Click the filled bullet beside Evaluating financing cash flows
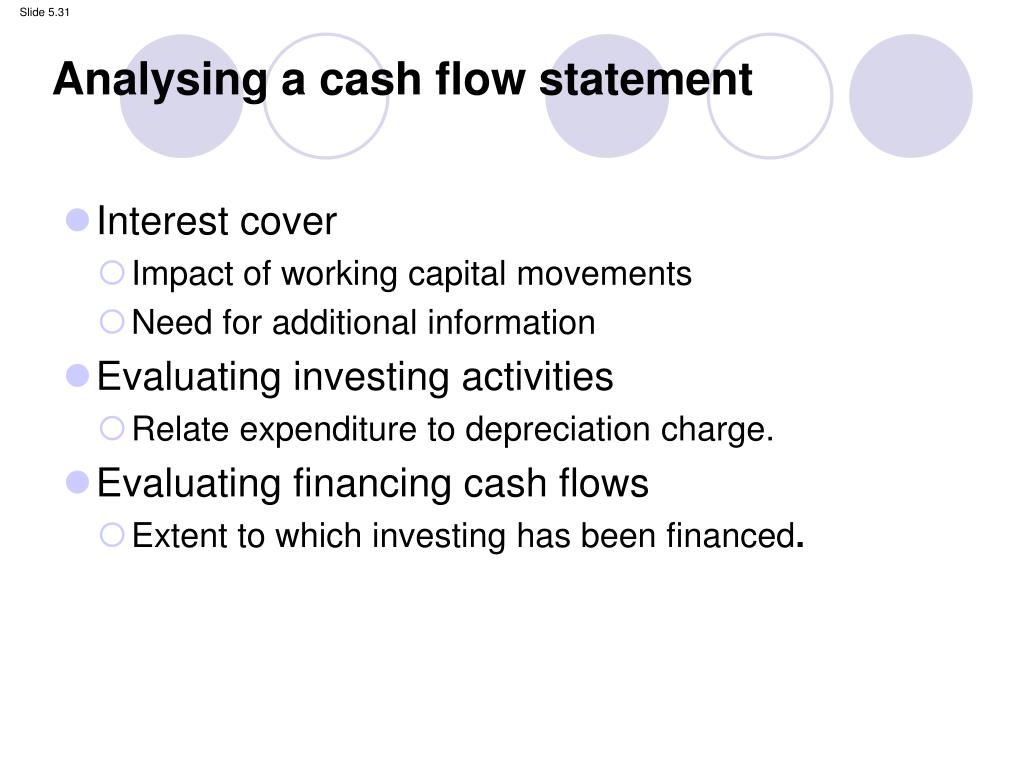 78,483
